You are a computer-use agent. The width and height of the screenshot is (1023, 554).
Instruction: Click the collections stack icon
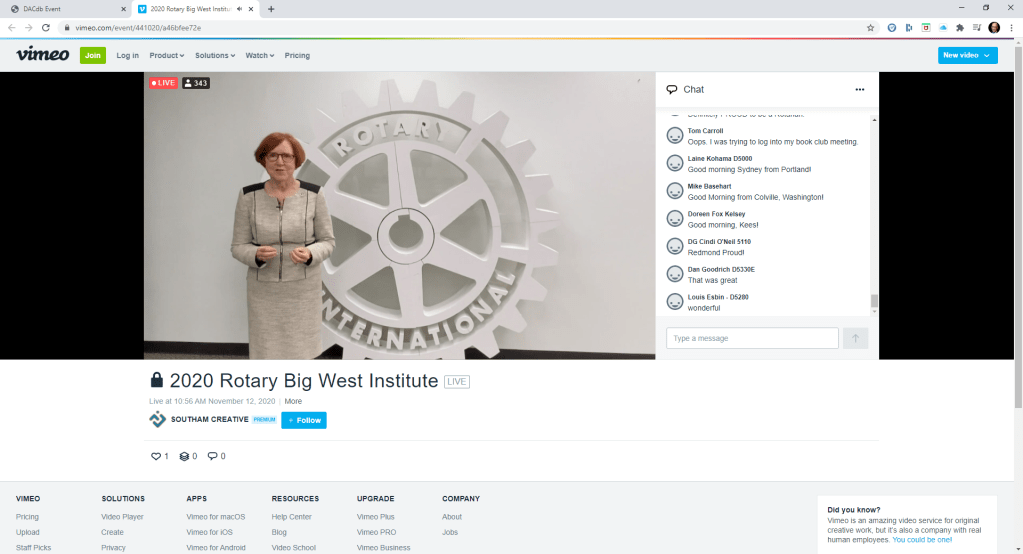click(184, 456)
